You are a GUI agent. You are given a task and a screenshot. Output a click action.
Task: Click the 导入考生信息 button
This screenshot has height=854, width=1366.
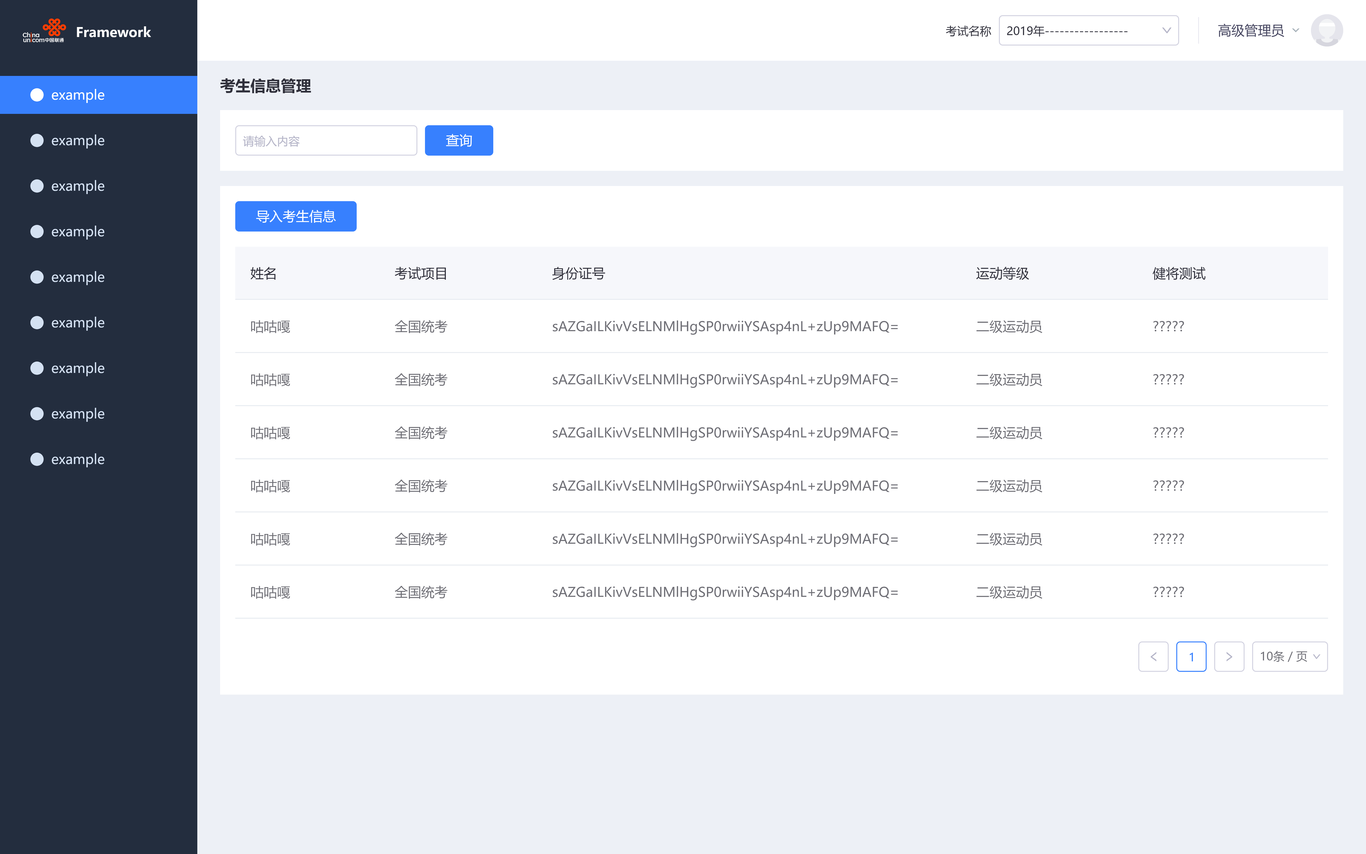tap(296, 216)
